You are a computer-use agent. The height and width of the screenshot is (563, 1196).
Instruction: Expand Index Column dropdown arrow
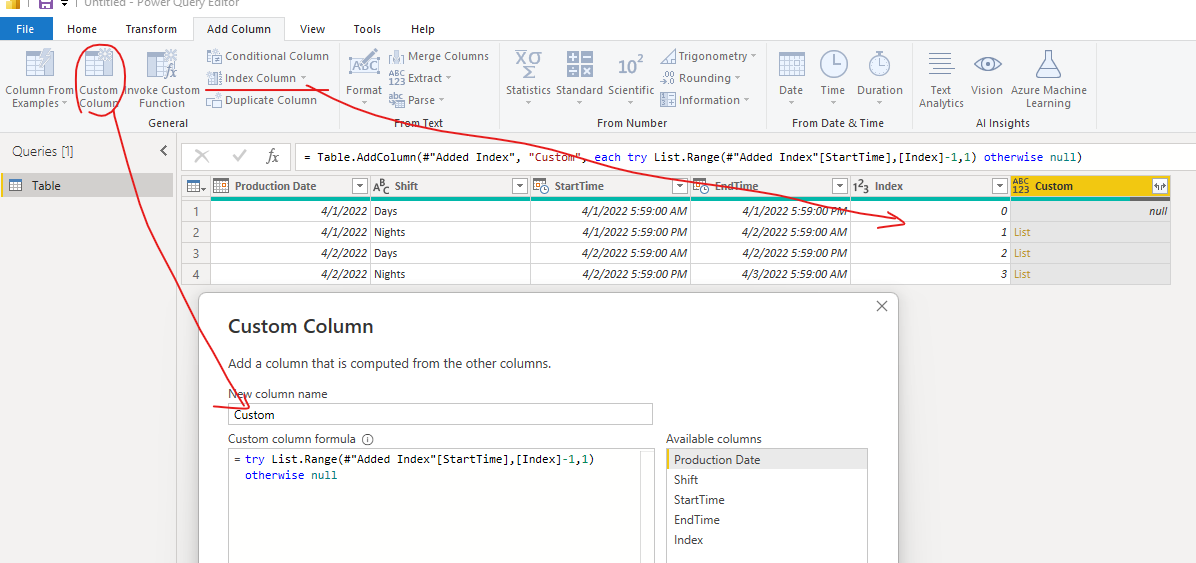(303, 78)
